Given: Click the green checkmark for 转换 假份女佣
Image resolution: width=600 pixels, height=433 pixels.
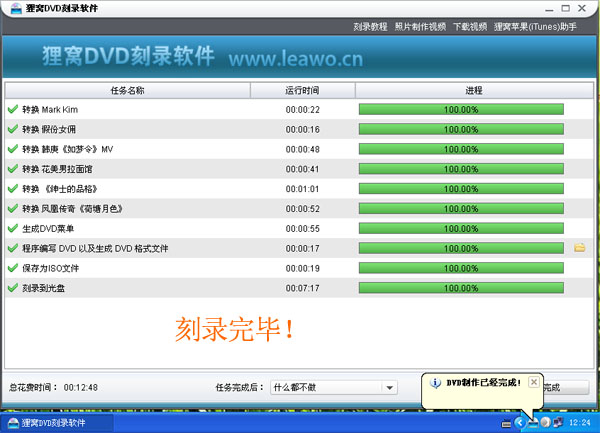Looking at the screenshot, I should click(x=13, y=129).
